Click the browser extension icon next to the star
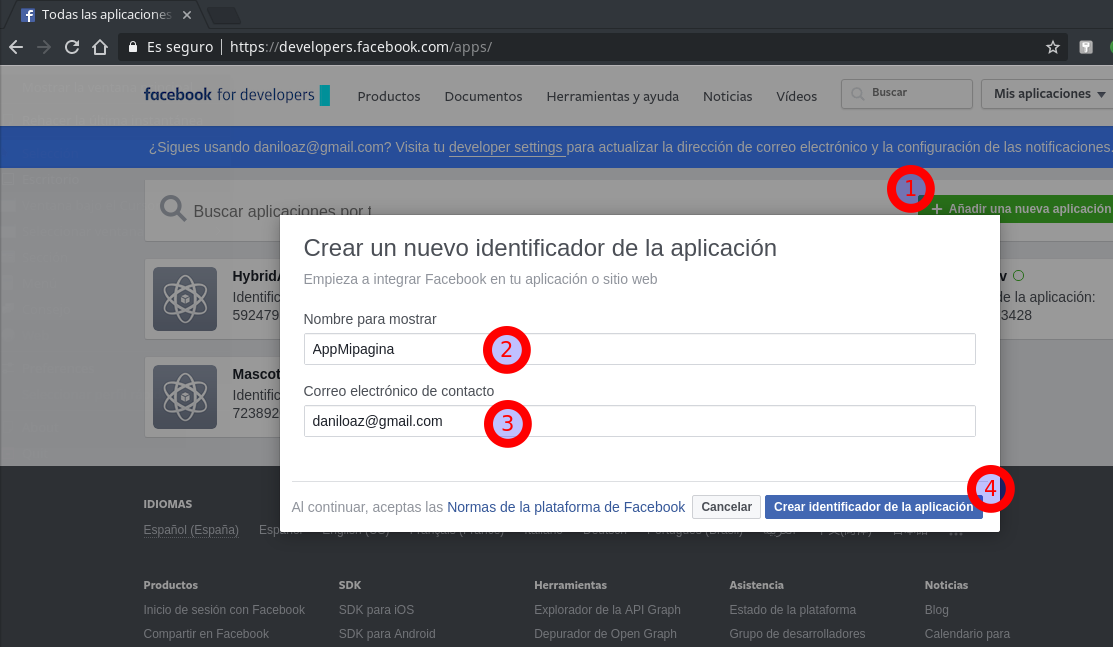Image resolution: width=1113 pixels, height=647 pixels. coord(1086,47)
